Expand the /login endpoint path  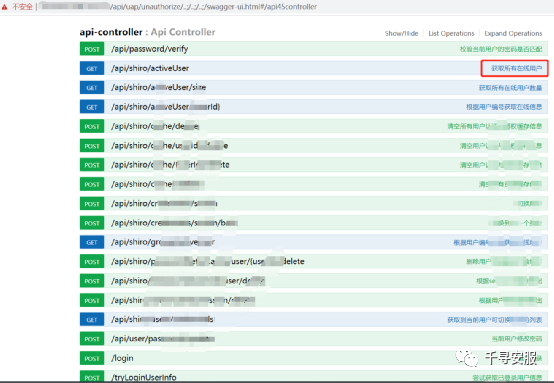click(122, 358)
